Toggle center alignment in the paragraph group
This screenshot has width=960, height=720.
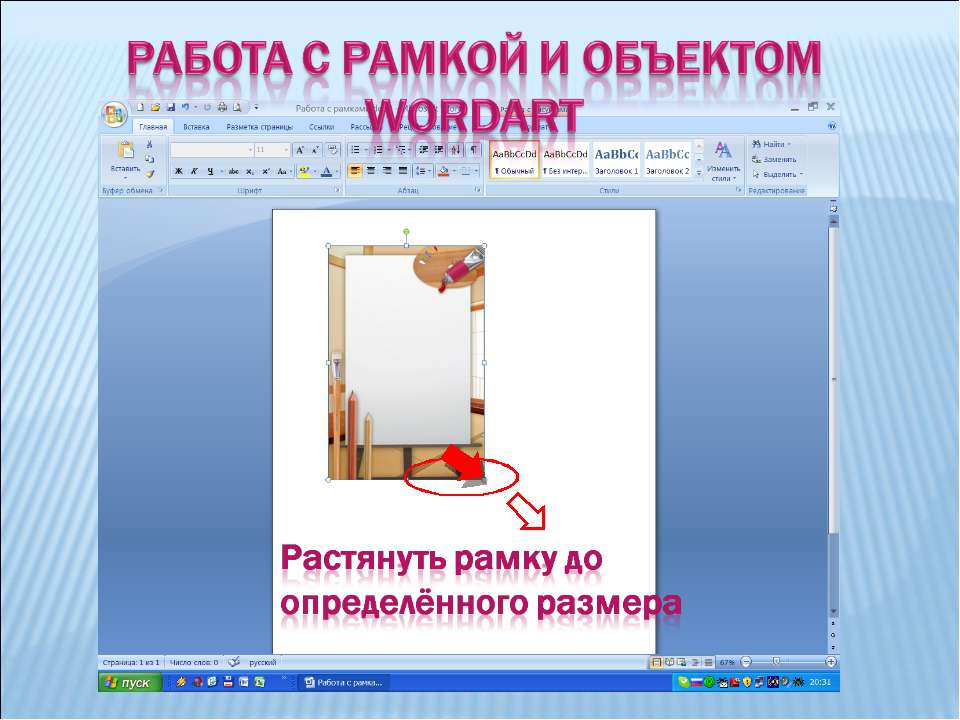[371, 171]
